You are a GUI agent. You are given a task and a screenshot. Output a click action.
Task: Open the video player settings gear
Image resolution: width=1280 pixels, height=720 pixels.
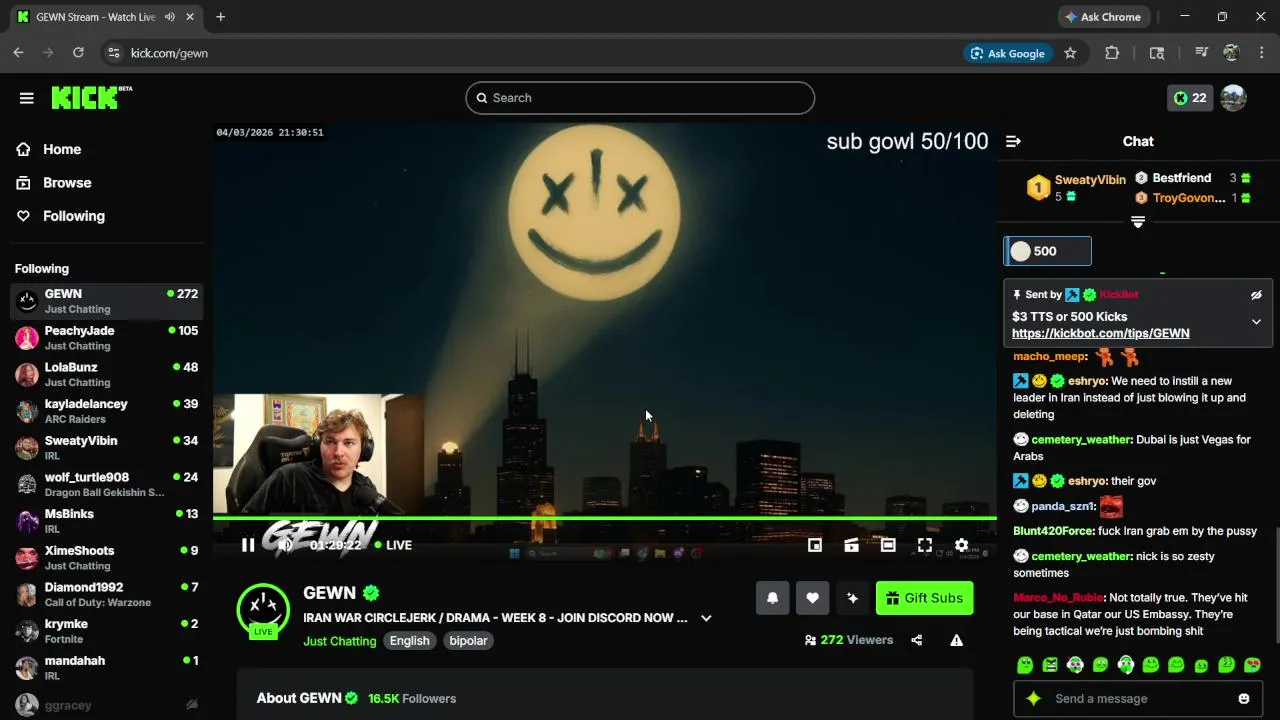pyautogui.click(x=961, y=545)
